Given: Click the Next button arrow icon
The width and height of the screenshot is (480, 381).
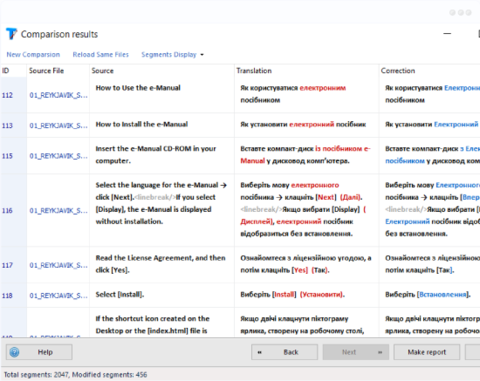Looking at the screenshot, I should pos(380,352).
